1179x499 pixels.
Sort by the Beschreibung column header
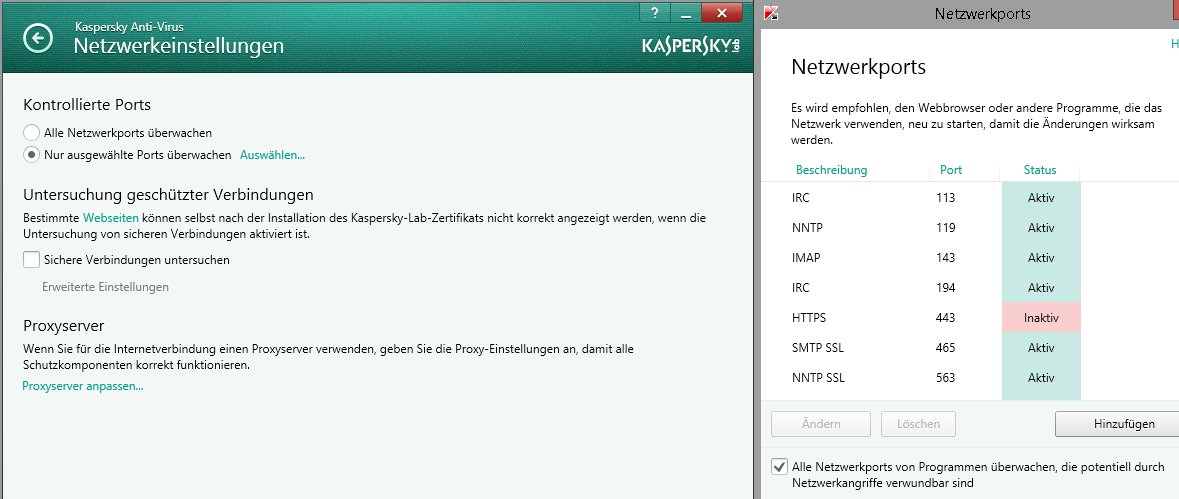point(832,170)
